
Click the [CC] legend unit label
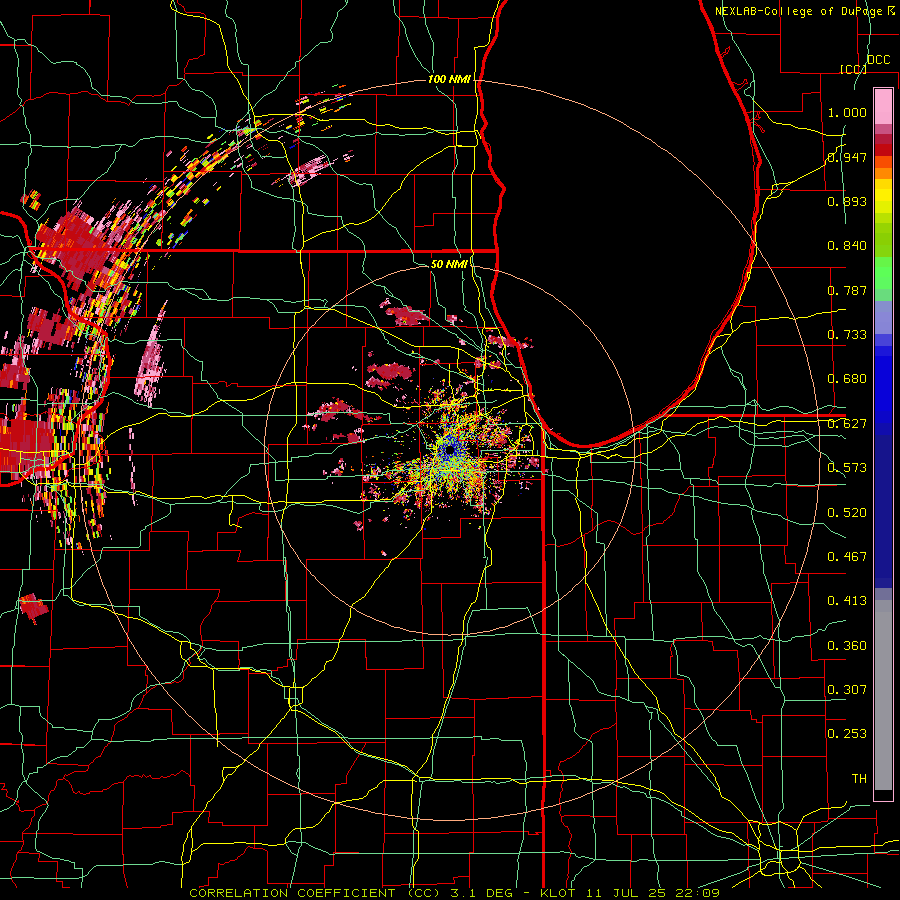tap(853, 69)
